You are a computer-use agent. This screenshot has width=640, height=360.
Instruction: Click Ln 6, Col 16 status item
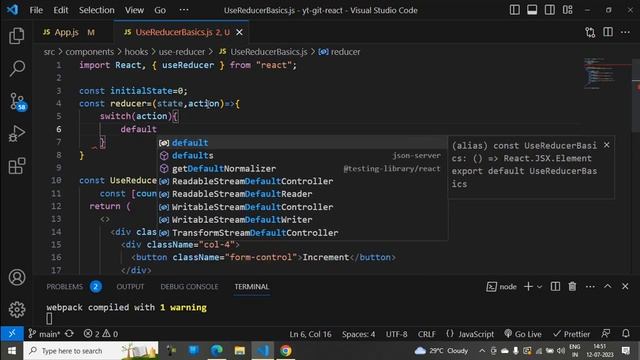[310, 334]
